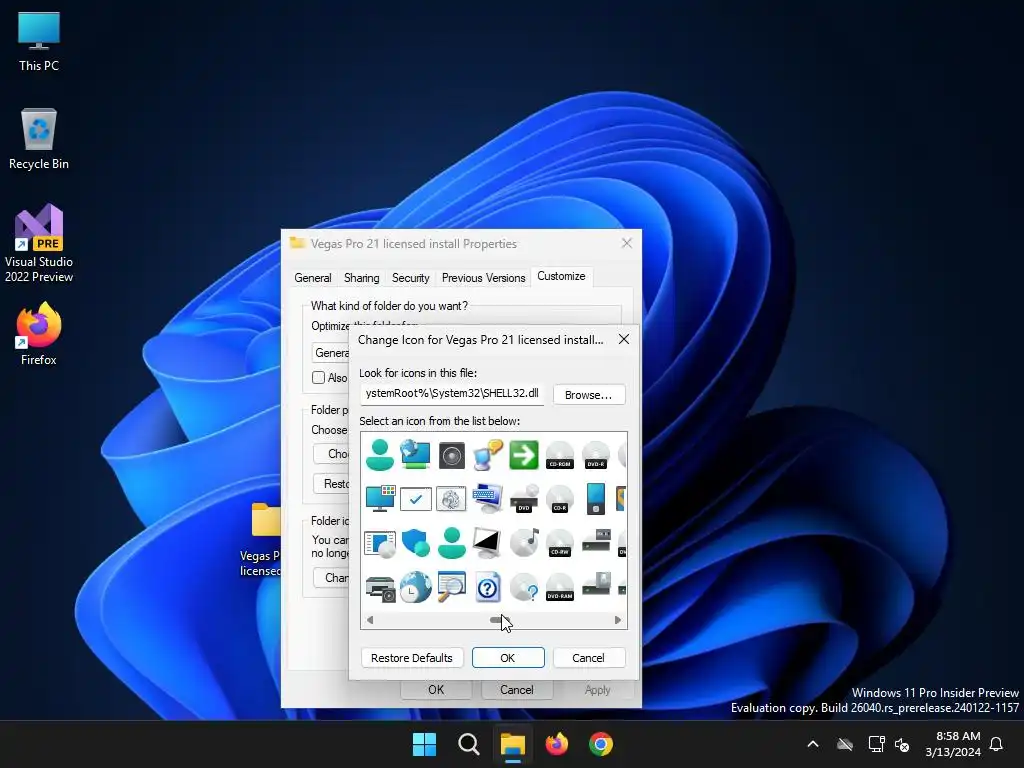Viewport: 1024px width, 768px height.
Task: Click Cancel in the Properties window
Action: point(517,690)
